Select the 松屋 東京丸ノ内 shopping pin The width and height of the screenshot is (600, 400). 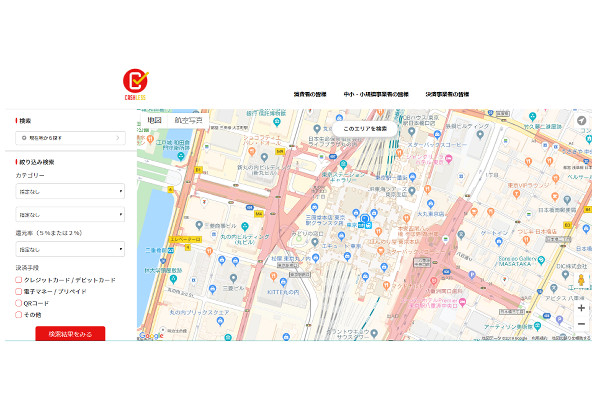[316, 258]
